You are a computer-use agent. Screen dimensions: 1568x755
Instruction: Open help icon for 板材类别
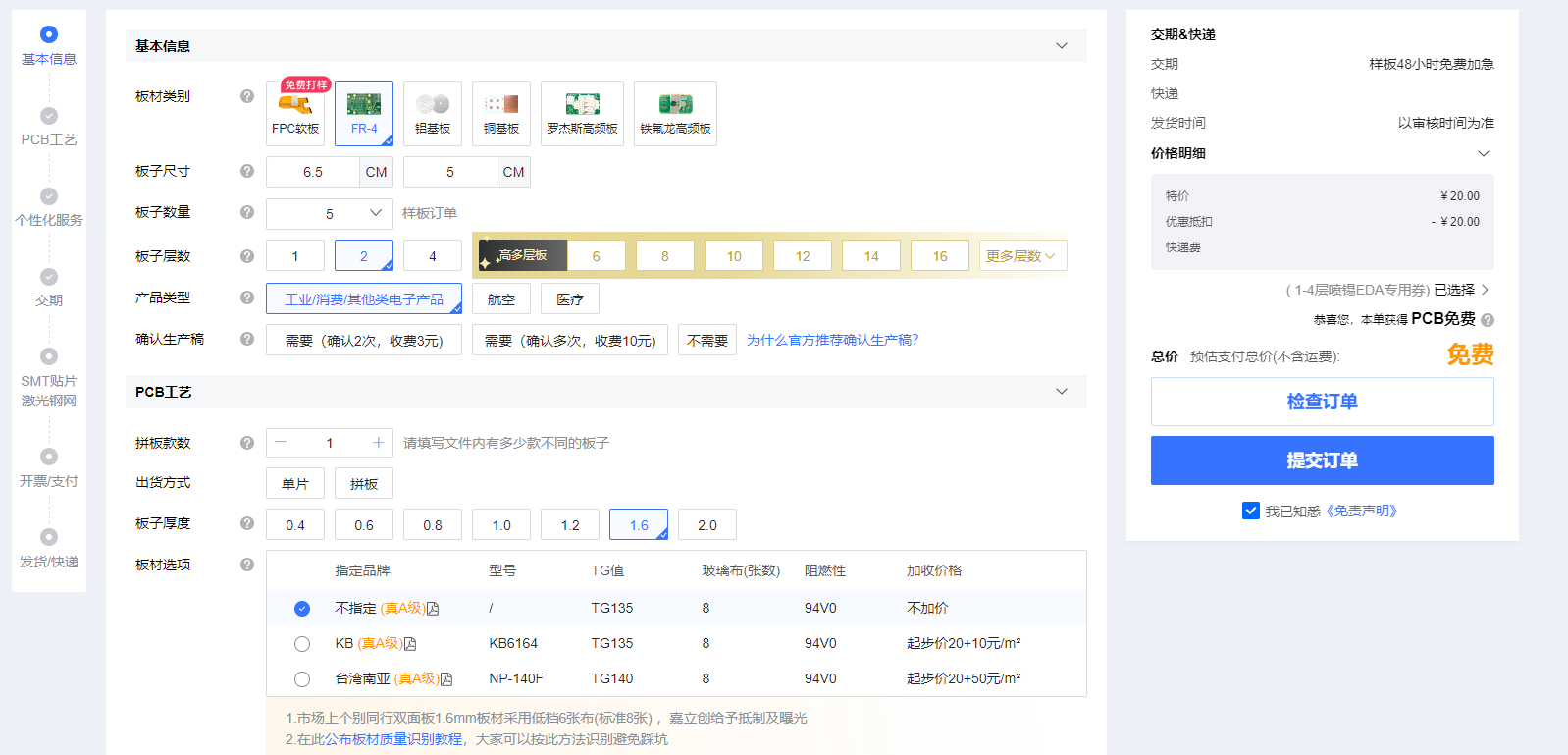pos(247,96)
